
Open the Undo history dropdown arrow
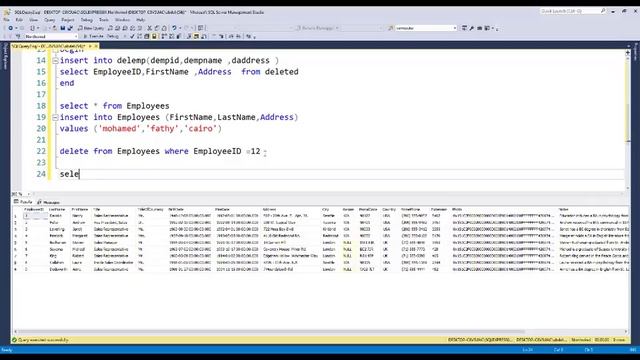180,28
